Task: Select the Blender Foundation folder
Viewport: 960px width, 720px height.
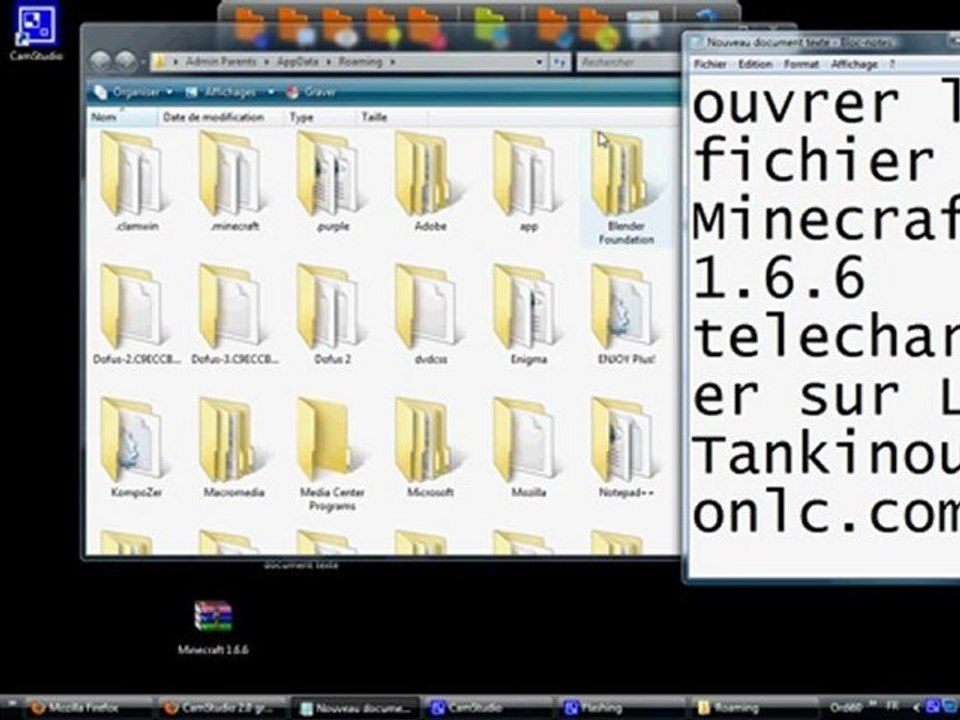Action: (626, 187)
